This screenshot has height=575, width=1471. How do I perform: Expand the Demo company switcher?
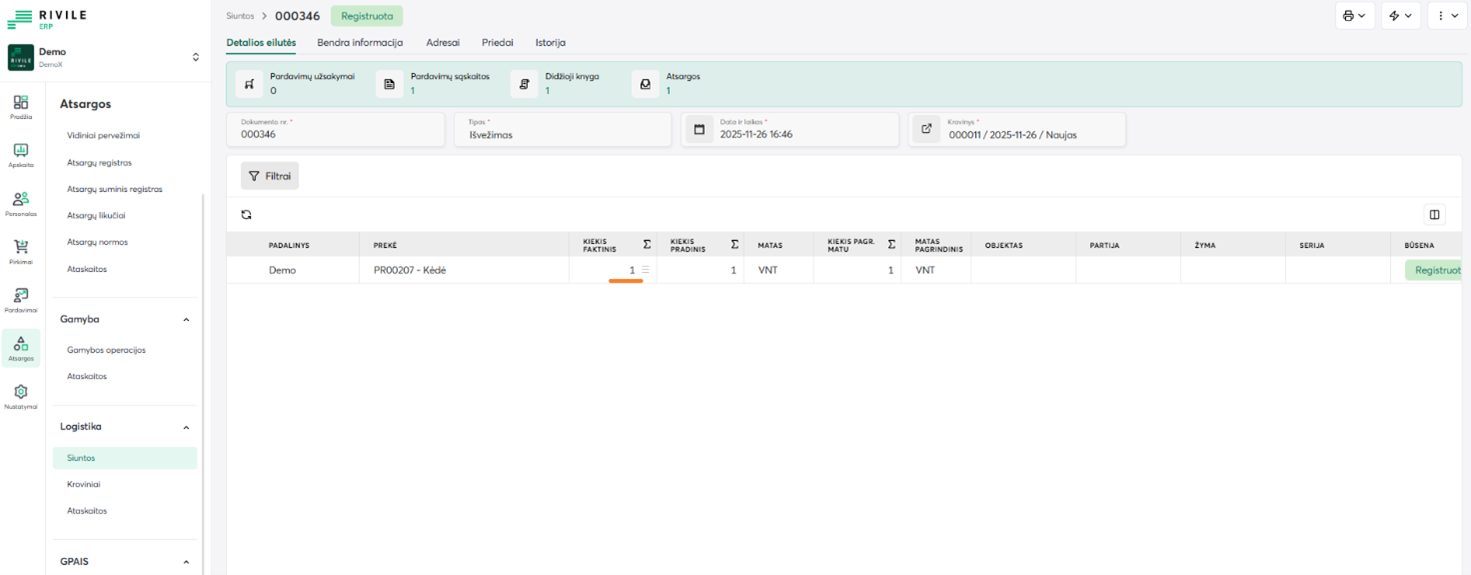pyautogui.click(x=196, y=57)
